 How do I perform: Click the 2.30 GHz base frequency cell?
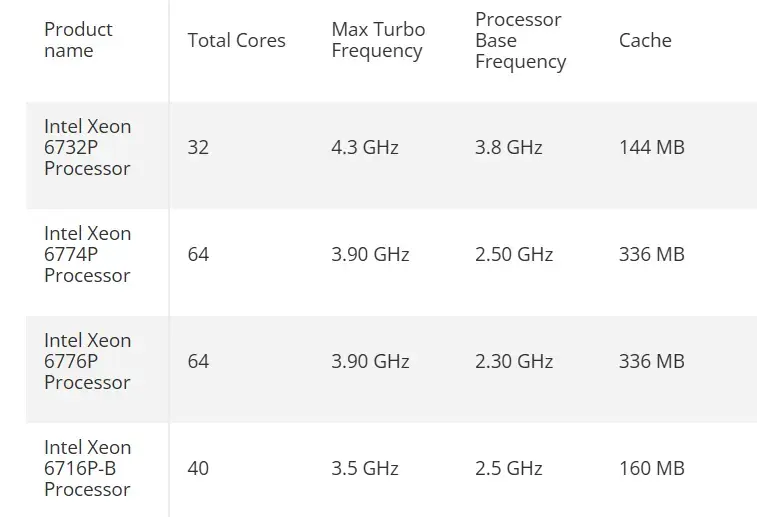pyautogui.click(x=514, y=362)
